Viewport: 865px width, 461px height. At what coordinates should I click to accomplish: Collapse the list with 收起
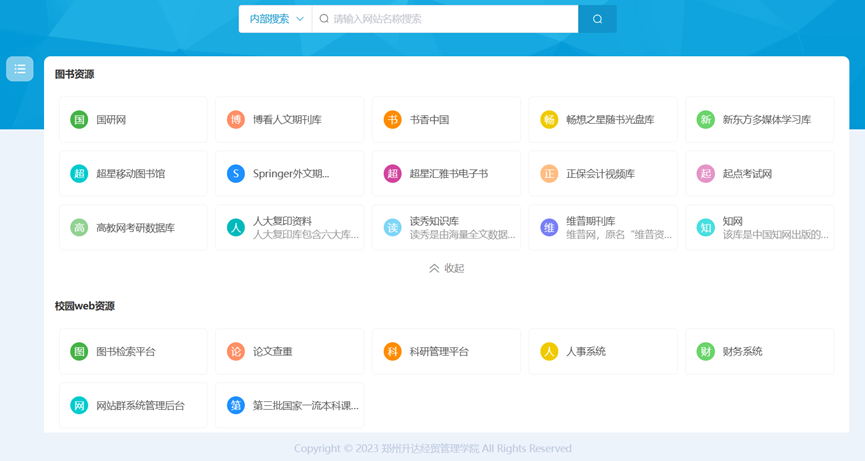tap(446, 268)
